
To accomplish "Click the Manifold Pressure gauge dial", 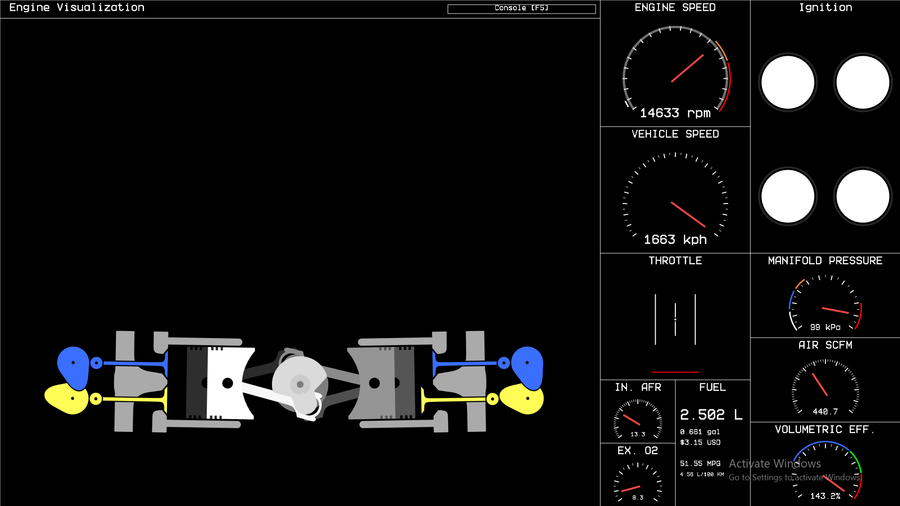I will point(825,304).
